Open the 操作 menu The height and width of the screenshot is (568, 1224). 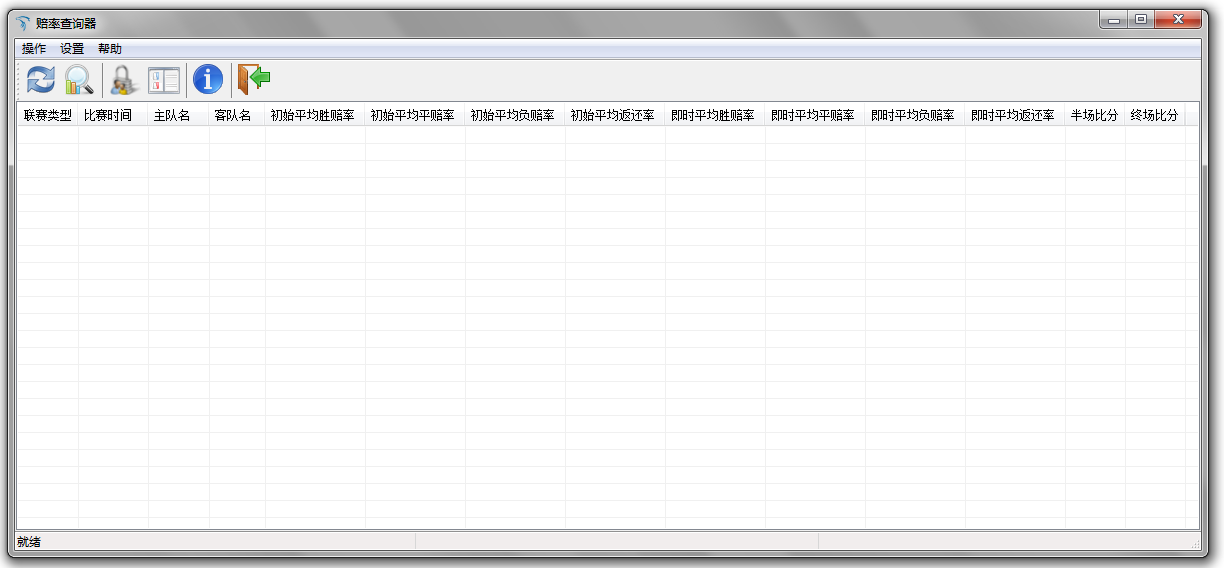click(x=34, y=49)
